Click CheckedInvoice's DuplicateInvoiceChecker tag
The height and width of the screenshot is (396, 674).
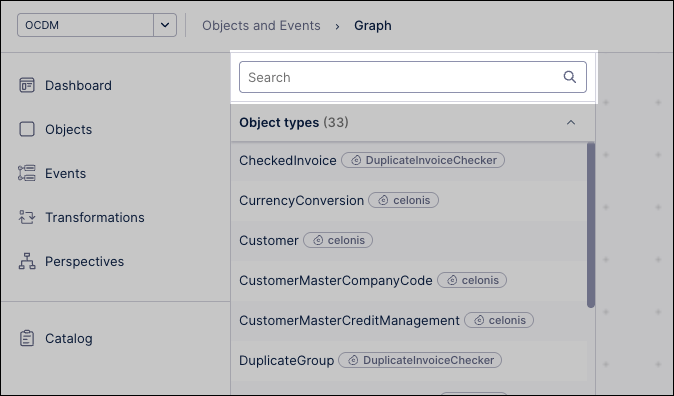(x=423, y=160)
